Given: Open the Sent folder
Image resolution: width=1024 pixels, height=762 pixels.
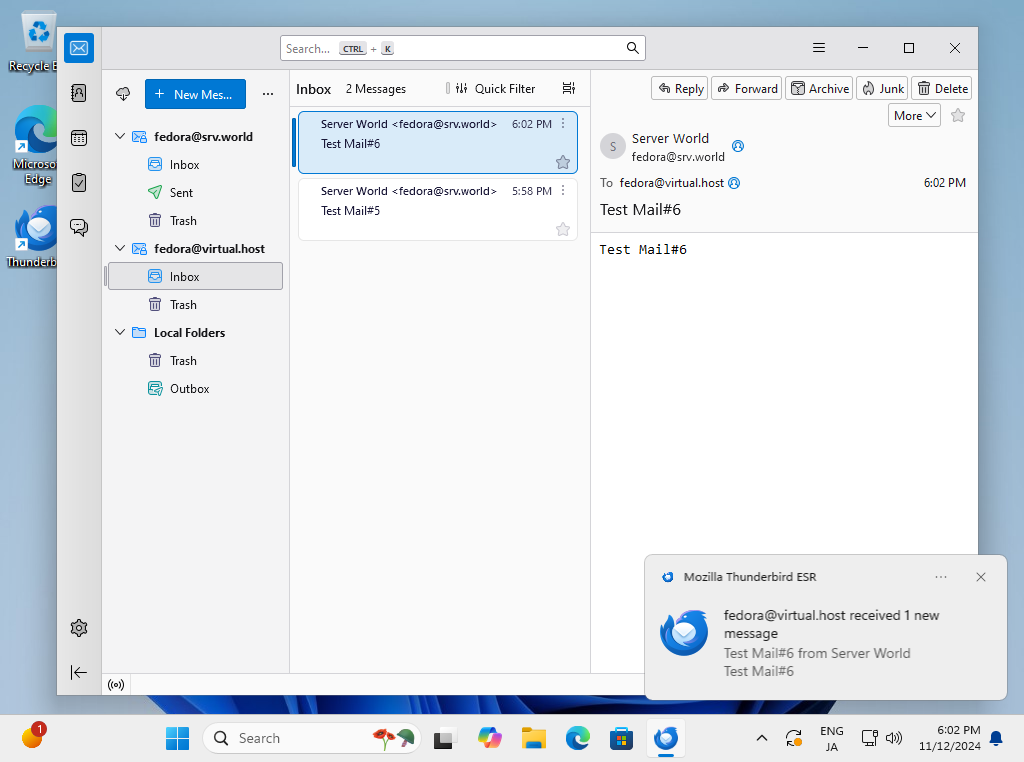Looking at the screenshot, I should pyautogui.click(x=195, y=193).
